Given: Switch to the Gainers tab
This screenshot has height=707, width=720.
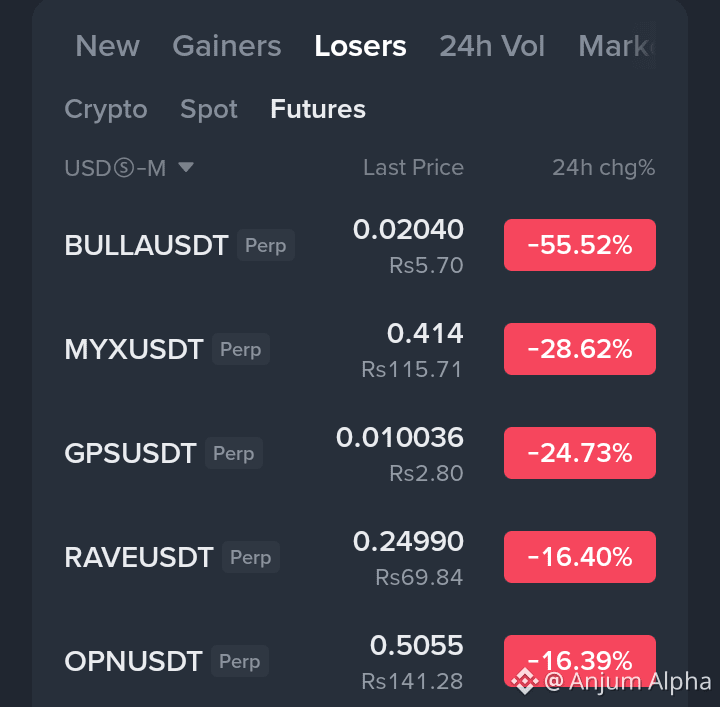Looking at the screenshot, I should coord(226,46).
